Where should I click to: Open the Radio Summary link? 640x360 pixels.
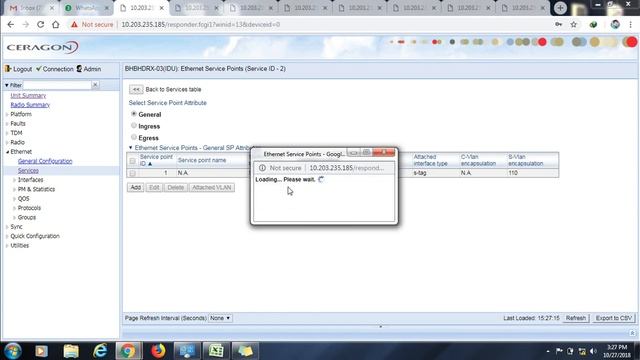point(30,105)
